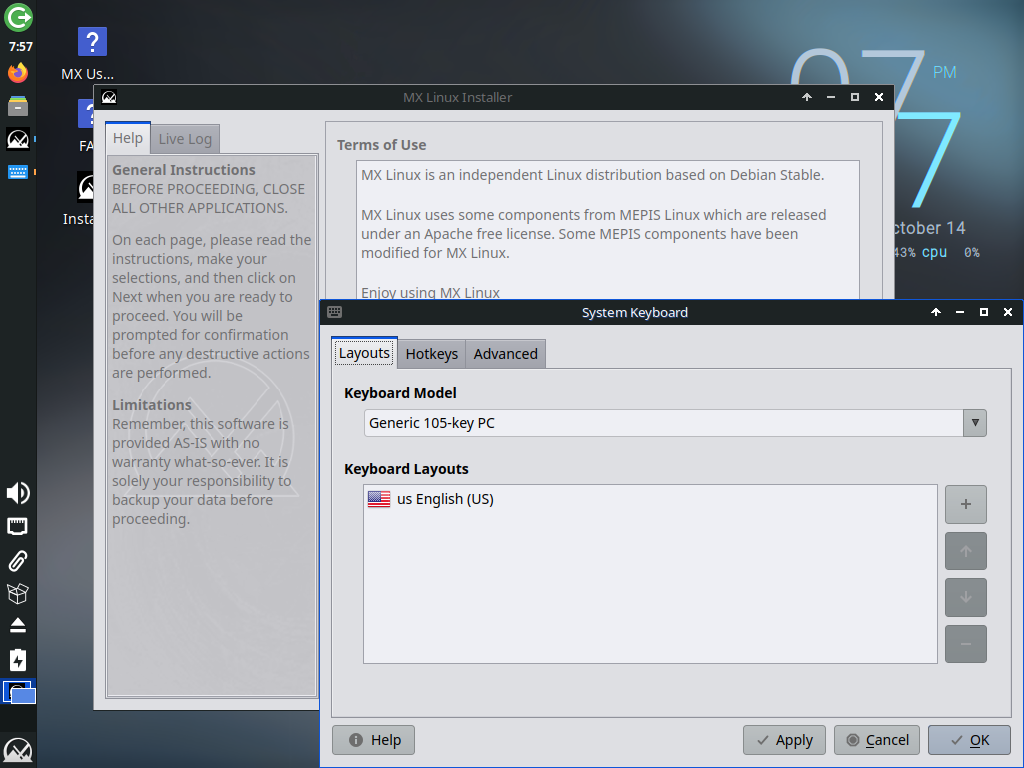Open the clipboard paperclip tray icon
Image resolution: width=1024 pixels, height=768 pixels.
[18, 560]
